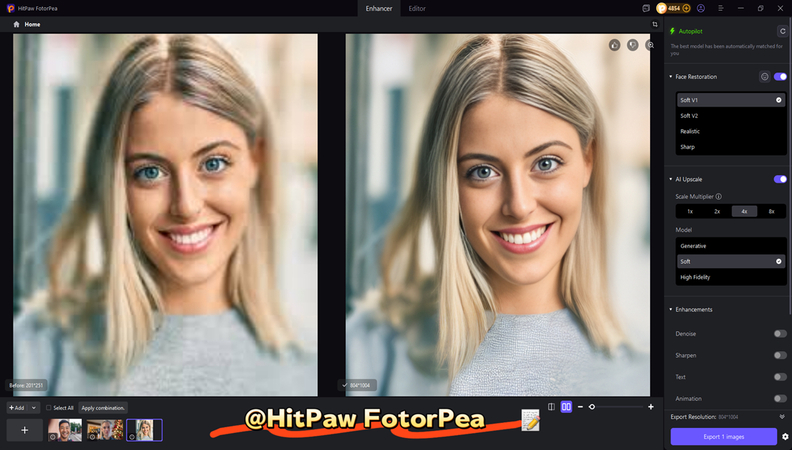This screenshot has width=792, height=450.
Task: Collapse the Enhancements section
Action: click(x=671, y=310)
